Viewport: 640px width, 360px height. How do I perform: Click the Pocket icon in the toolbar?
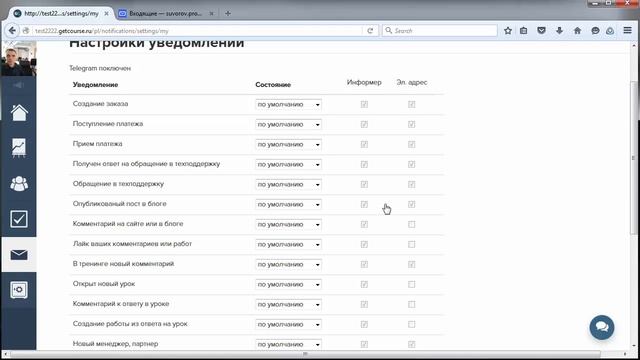coord(541,31)
